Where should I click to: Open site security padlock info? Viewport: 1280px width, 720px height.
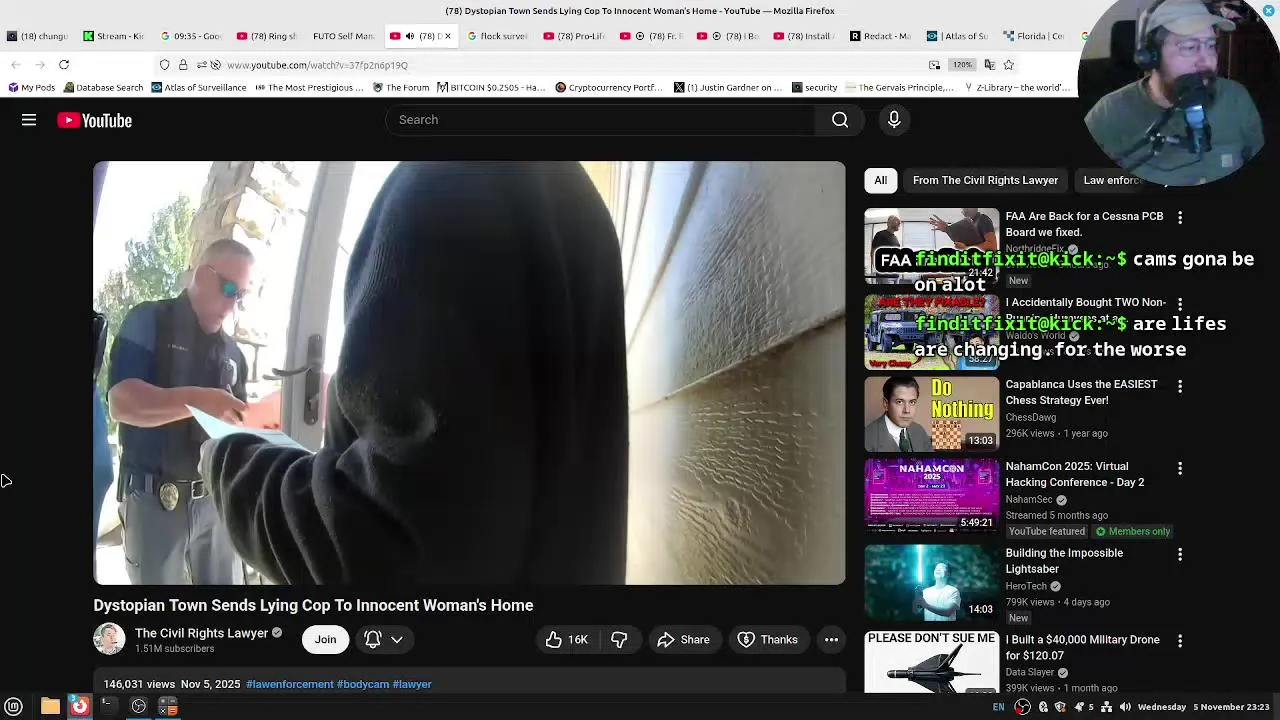click(183, 65)
